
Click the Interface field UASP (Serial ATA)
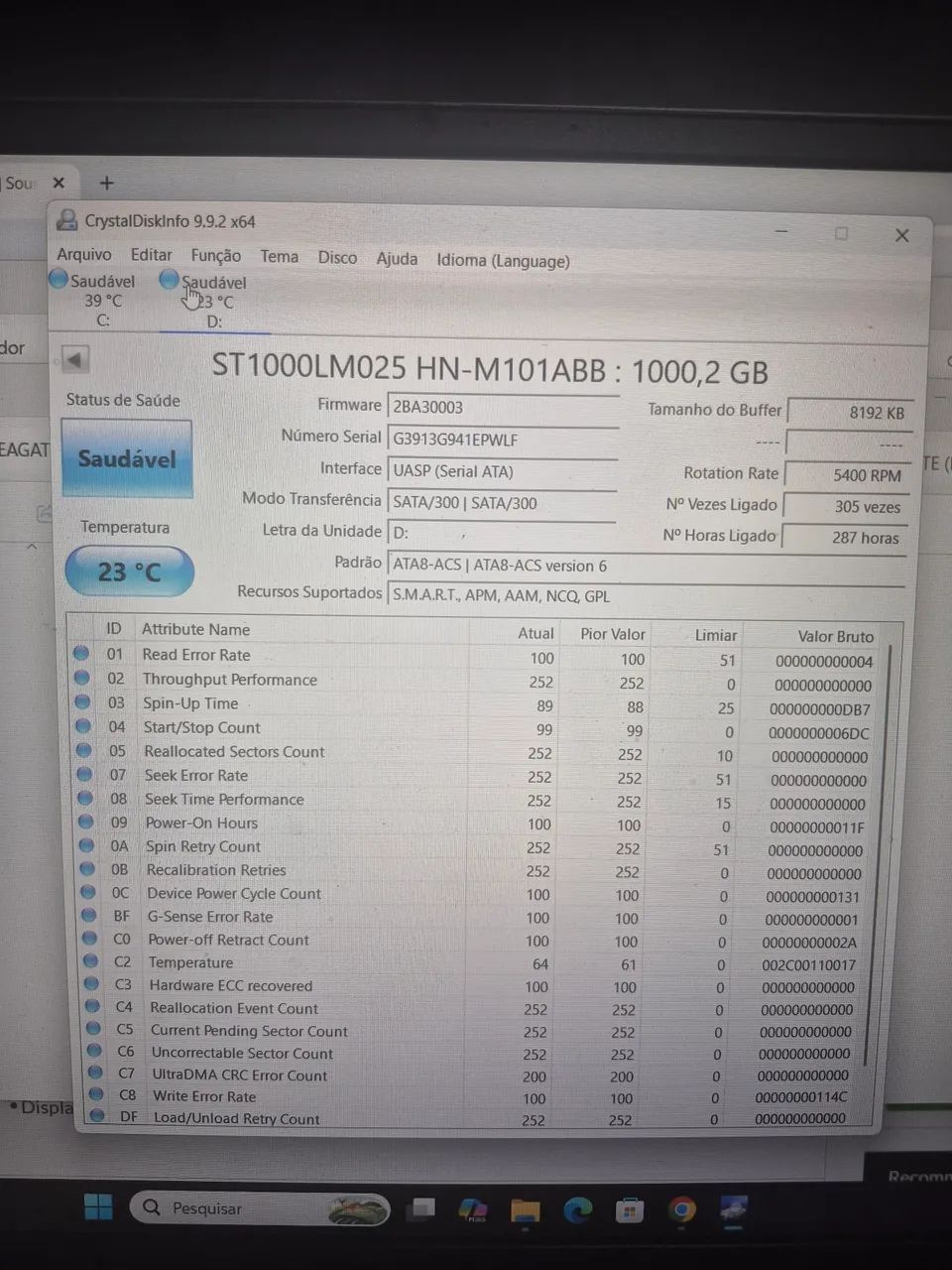[x=502, y=471]
